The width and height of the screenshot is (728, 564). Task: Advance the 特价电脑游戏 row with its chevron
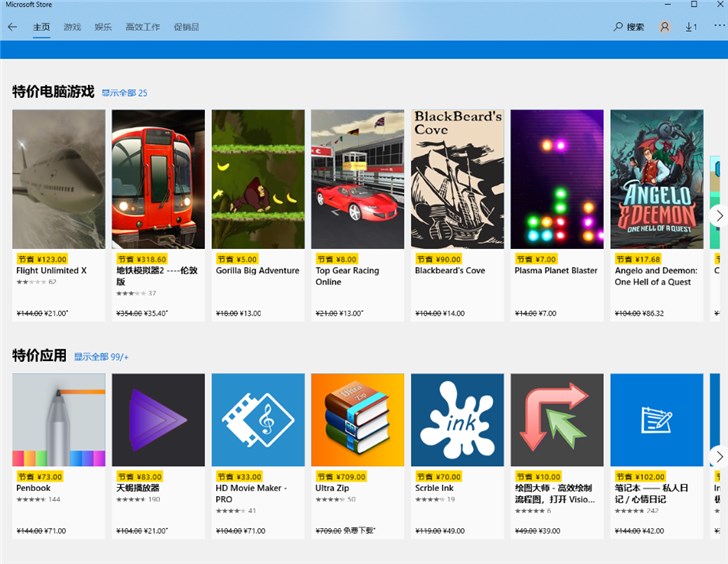point(719,215)
